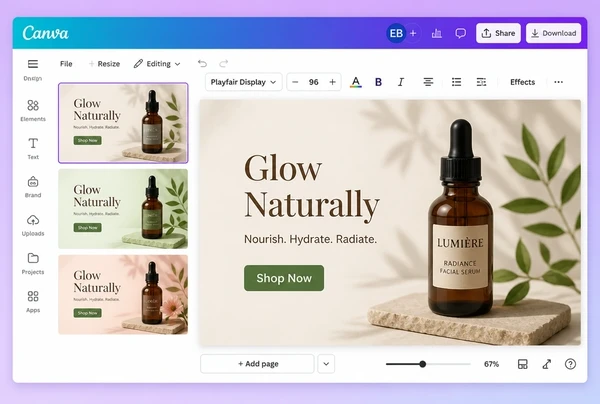This screenshot has height=404, width=600.
Task: Open the analytics chart icon
Action: tap(437, 33)
